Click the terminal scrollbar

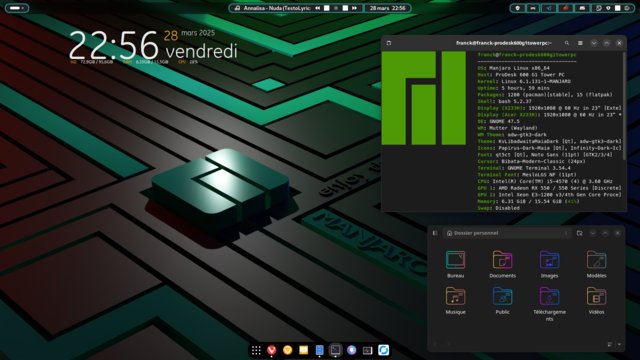coord(624,106)
